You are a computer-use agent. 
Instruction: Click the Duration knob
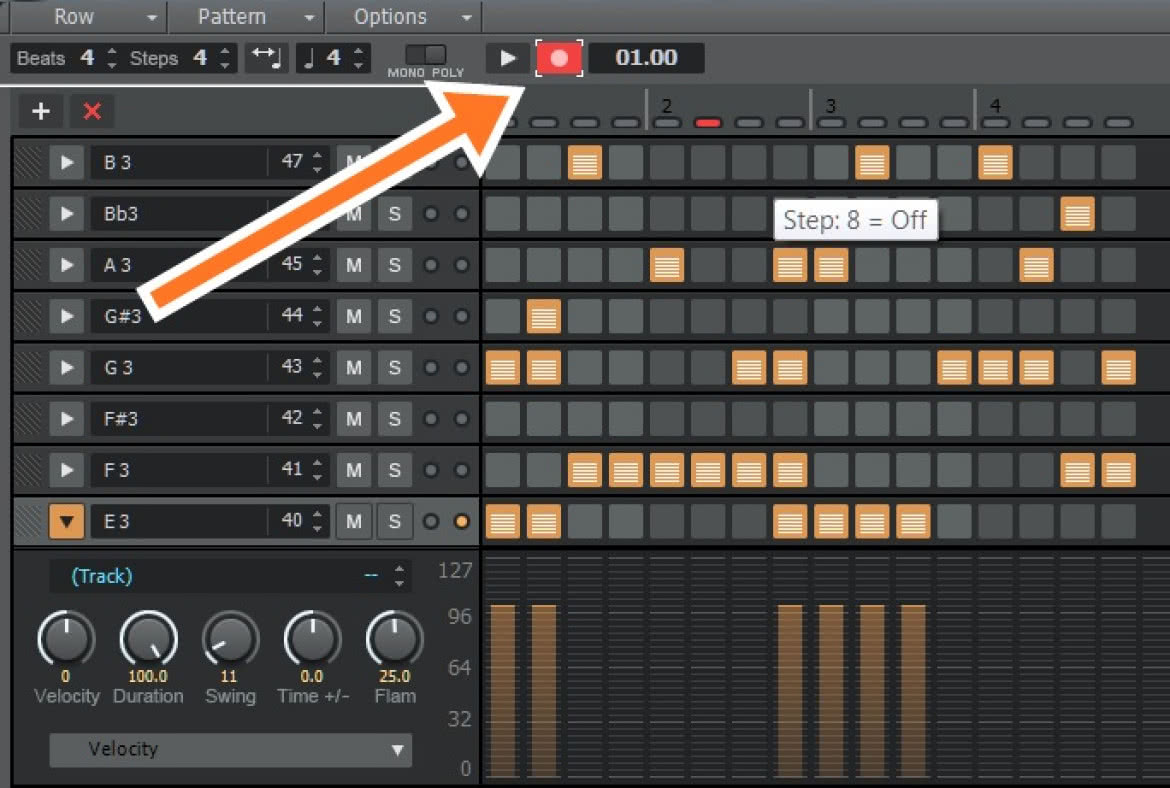click(x=148, y=639)
